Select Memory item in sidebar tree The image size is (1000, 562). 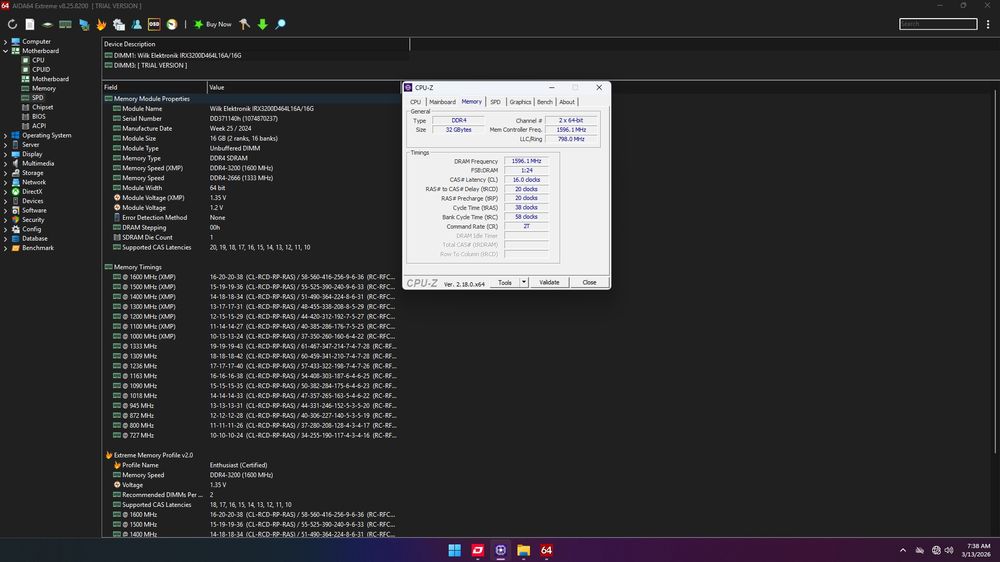point(43,89)
